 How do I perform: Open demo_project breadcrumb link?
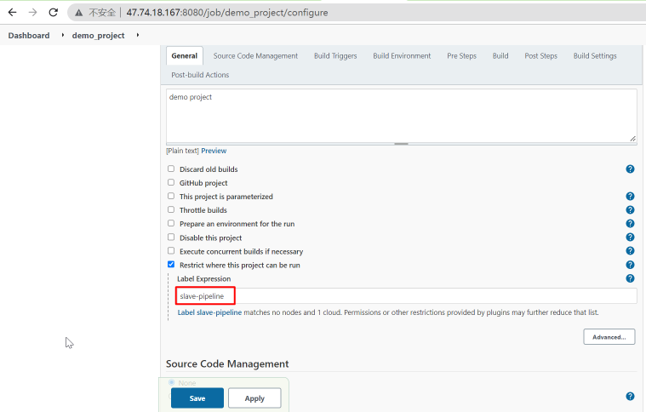click(98, 35)
